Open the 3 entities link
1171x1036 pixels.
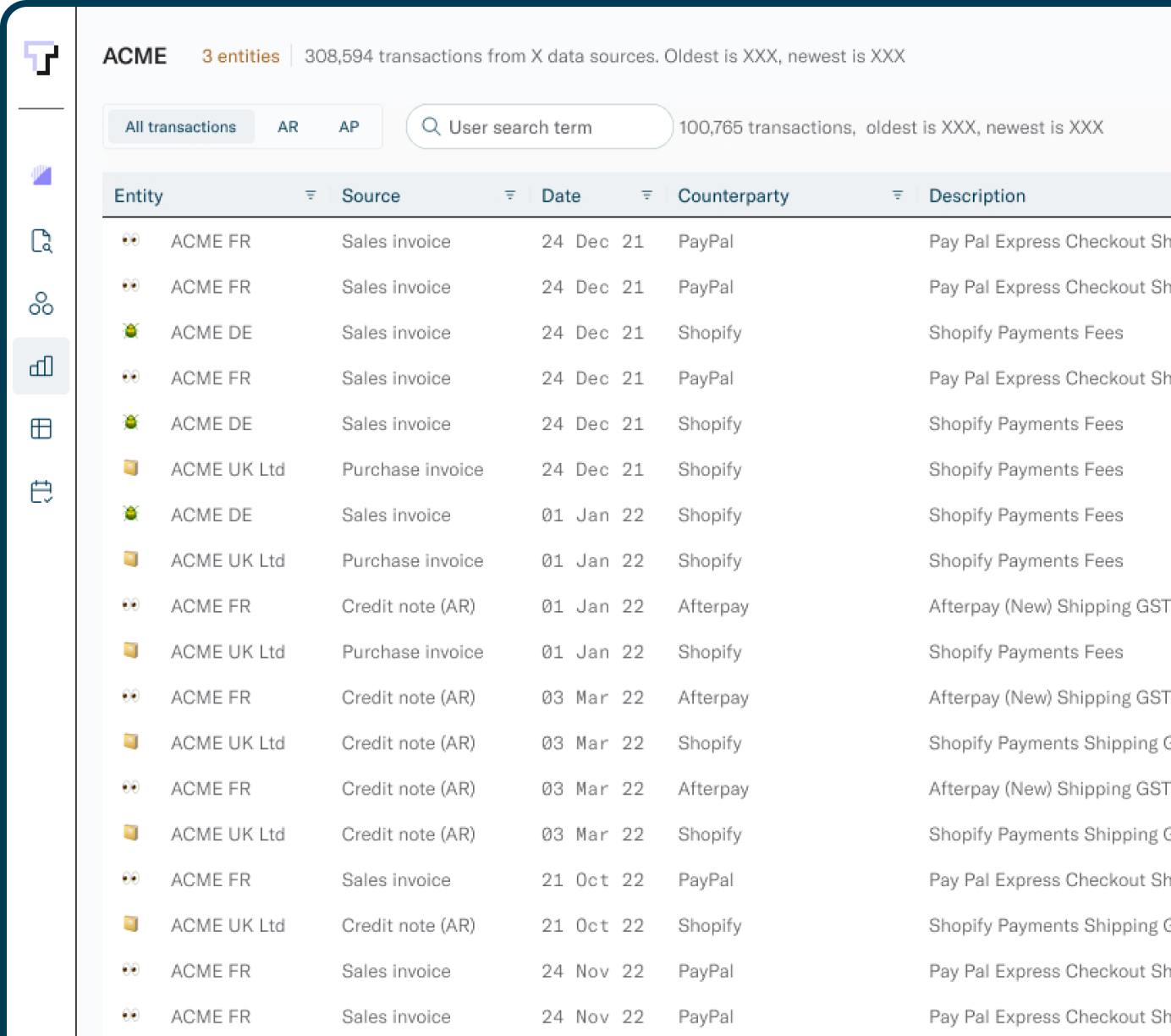tap(240, 56)
